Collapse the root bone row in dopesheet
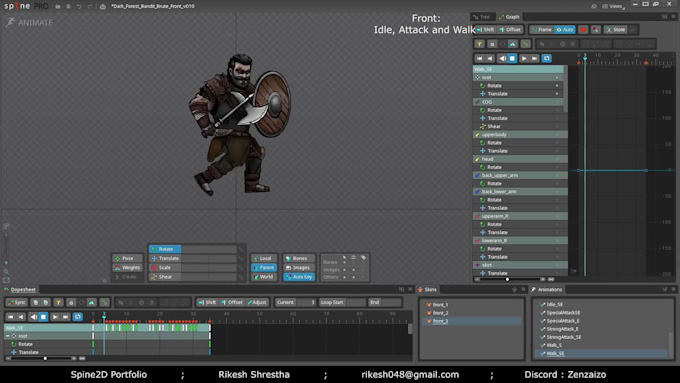Image resolution: width=680 pixels, height=383 pixels. click(x=7, y=336)
